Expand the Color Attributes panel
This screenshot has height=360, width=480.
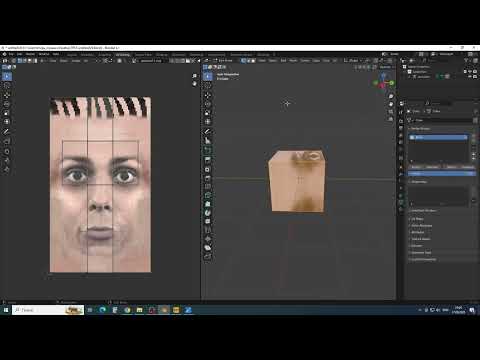(x=421, y=226)
